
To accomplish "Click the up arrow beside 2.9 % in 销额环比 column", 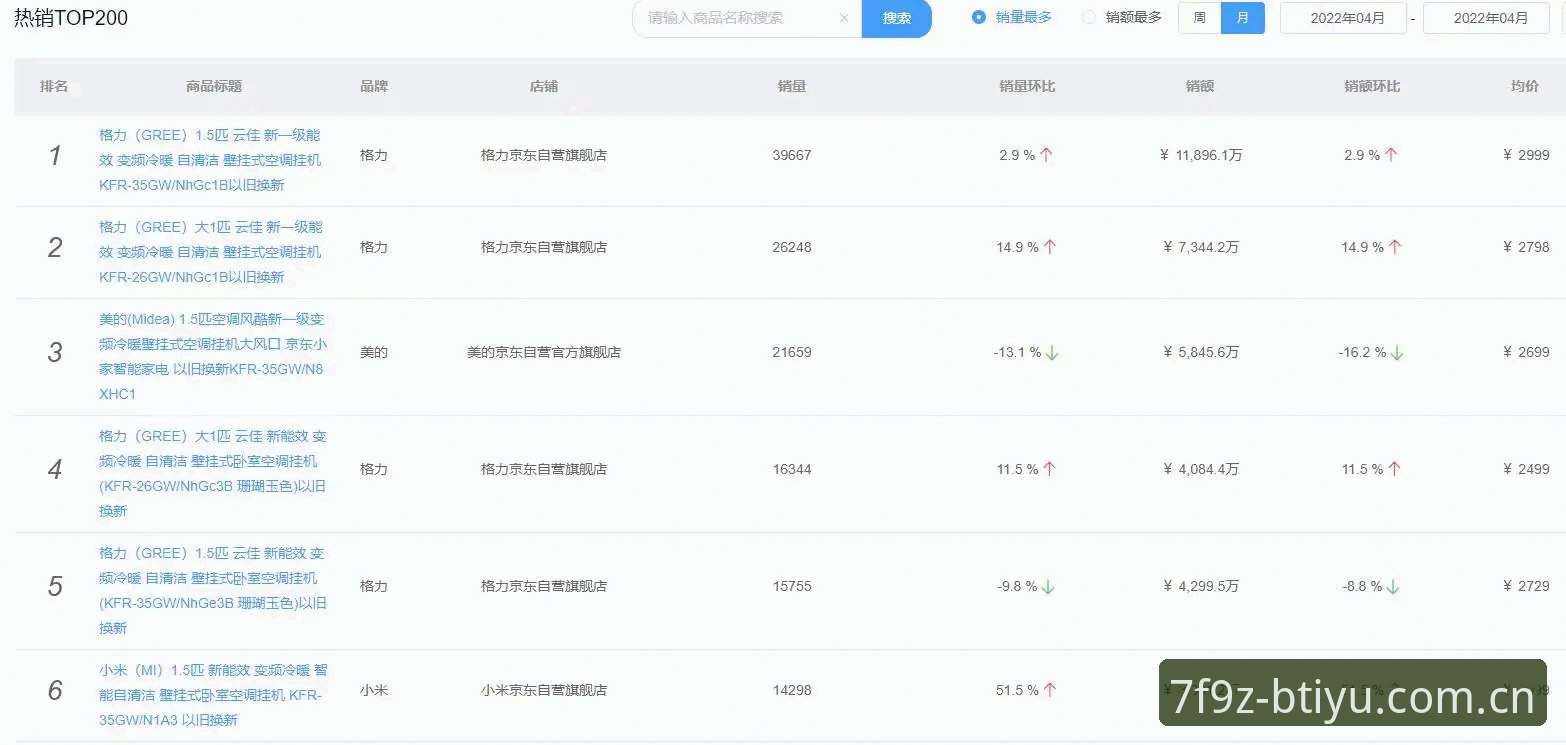I will (x=1392, y=155).
